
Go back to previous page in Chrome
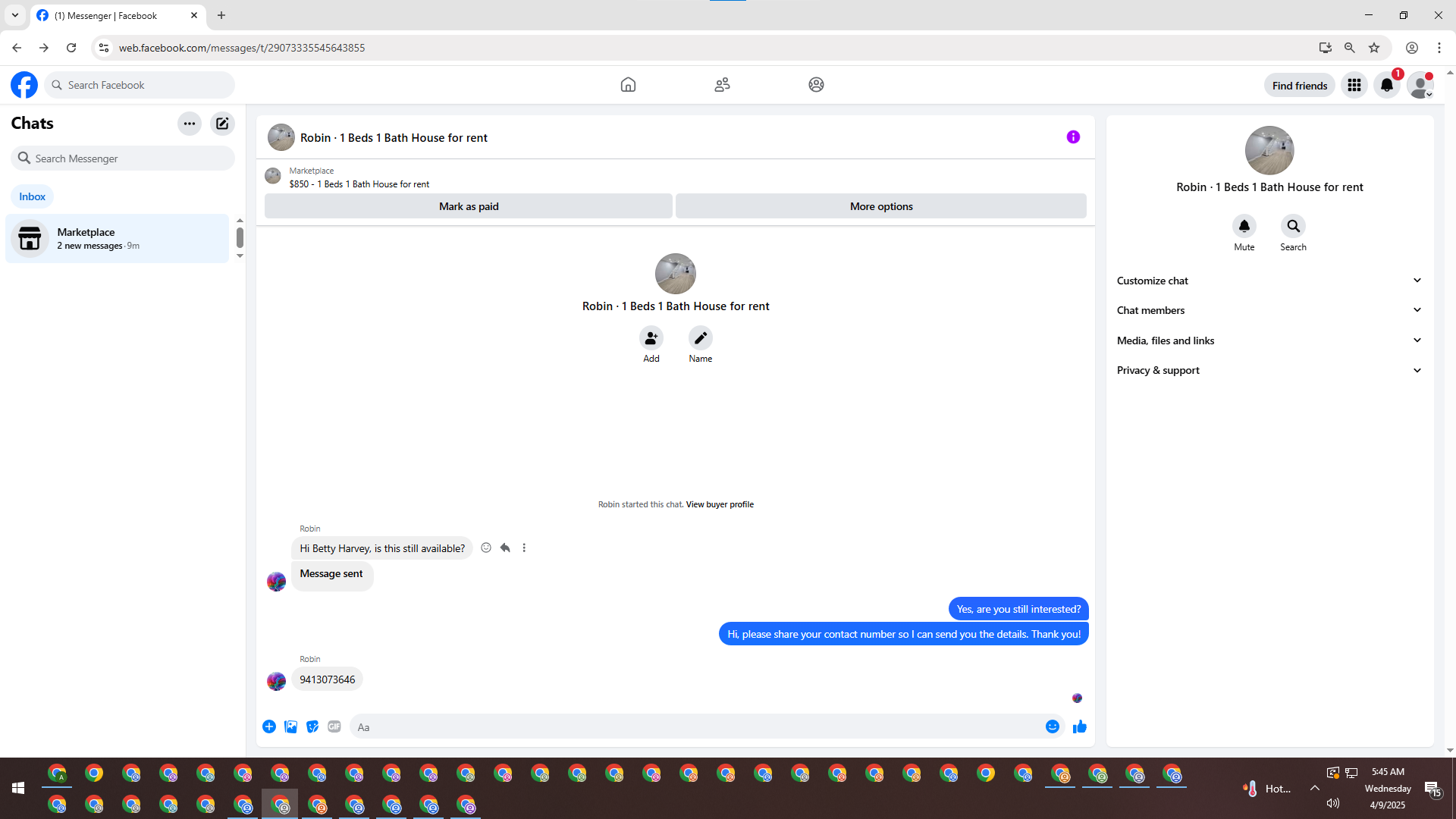point(17,48)
